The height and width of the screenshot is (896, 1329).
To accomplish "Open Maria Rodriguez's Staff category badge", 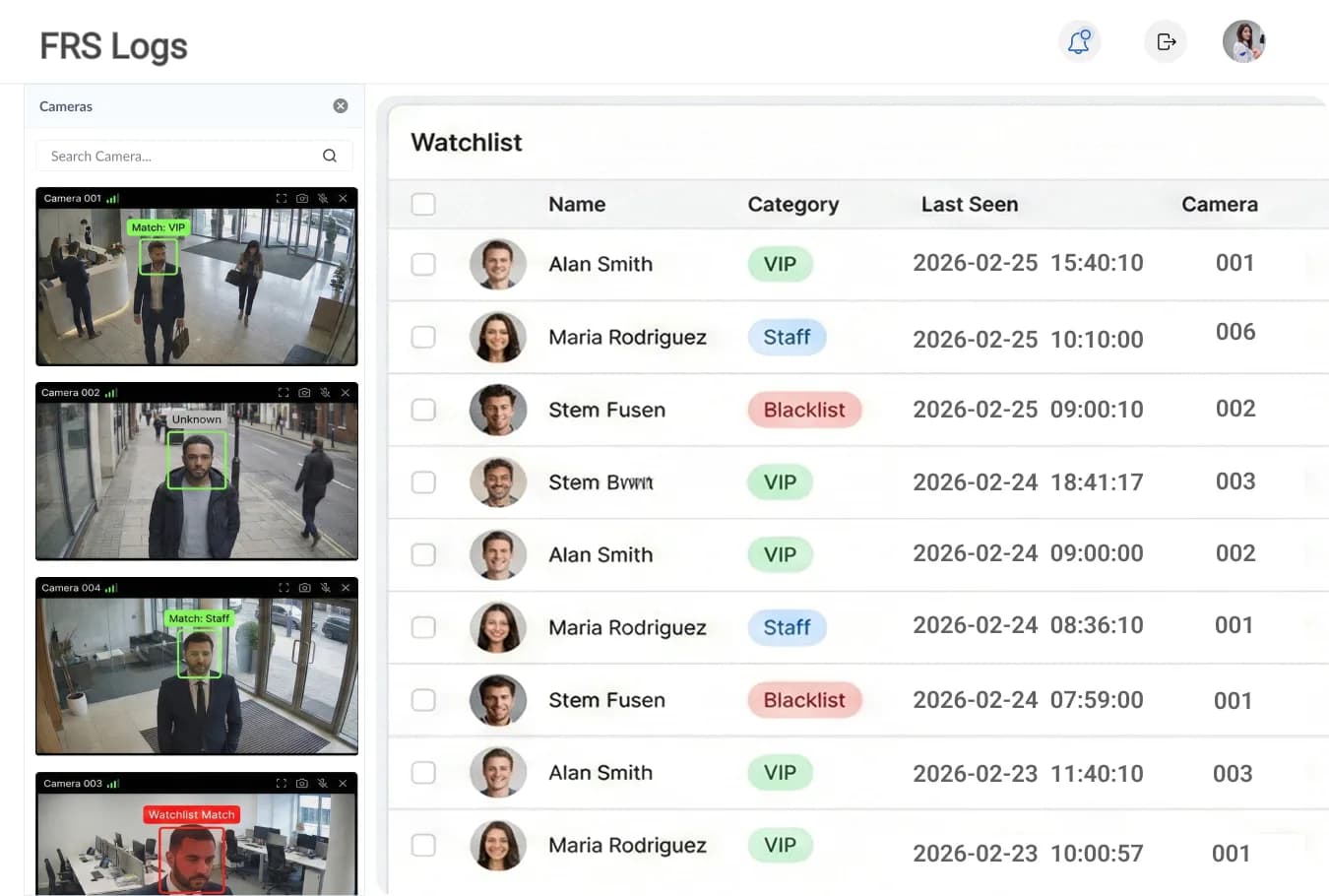I will (787, 337).
